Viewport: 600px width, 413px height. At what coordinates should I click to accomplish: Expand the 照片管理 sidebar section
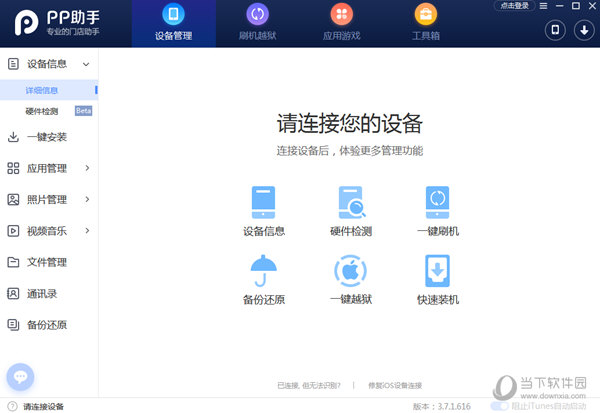click(x=87, y=199)
